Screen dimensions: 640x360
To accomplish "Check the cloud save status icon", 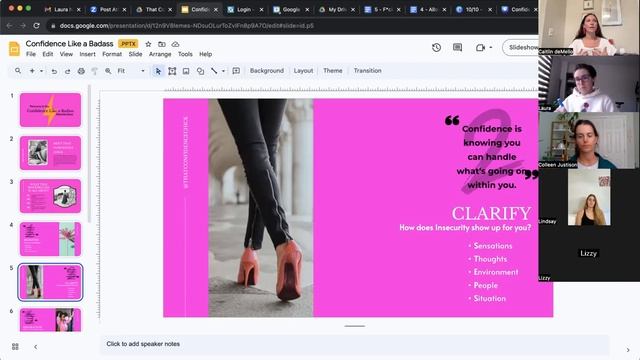I will tap(176, 44).
